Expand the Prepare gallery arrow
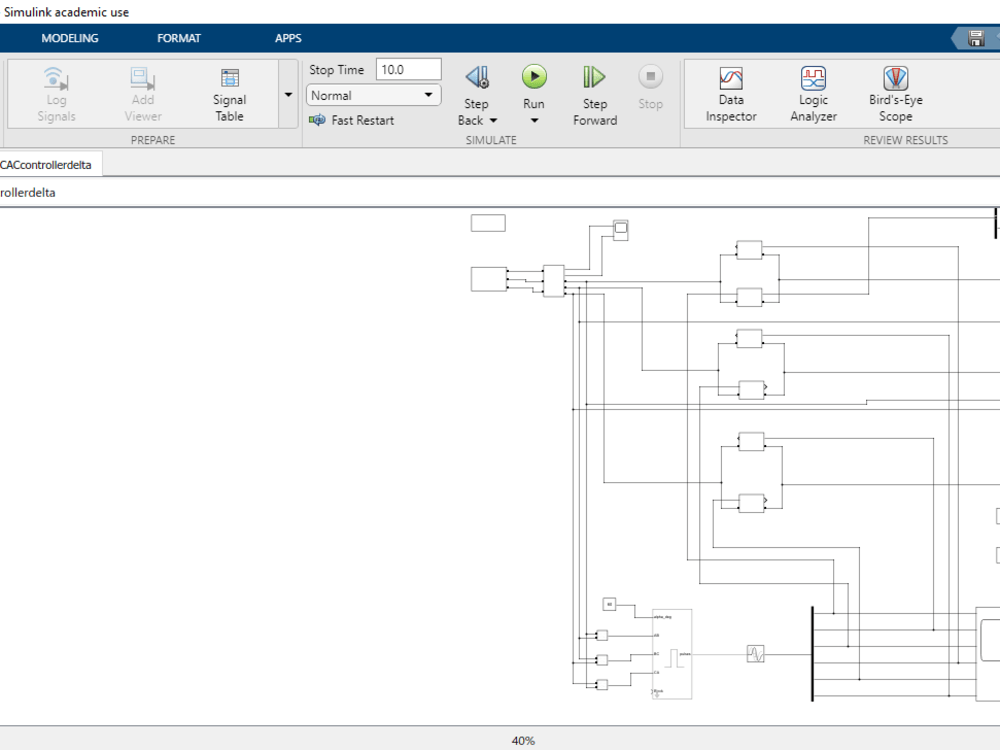This screenshot has height=750, width=1000. coord(288,94)
